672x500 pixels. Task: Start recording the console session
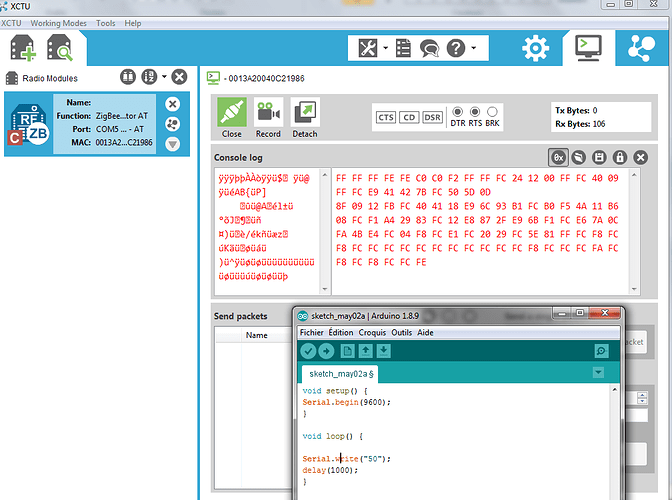(x=268, y=118)
